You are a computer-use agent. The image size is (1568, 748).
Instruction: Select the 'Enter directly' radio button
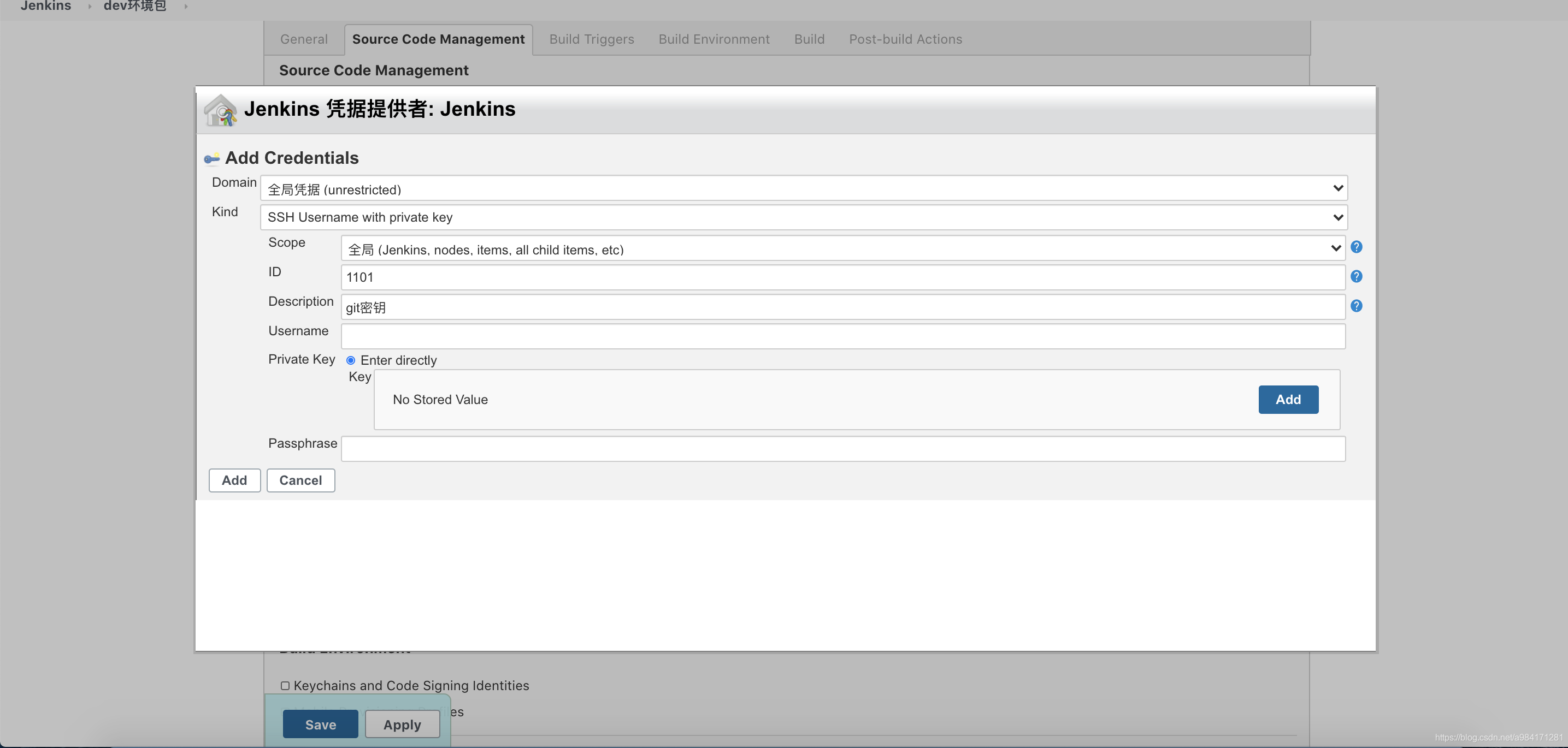[x=350, y=360]
